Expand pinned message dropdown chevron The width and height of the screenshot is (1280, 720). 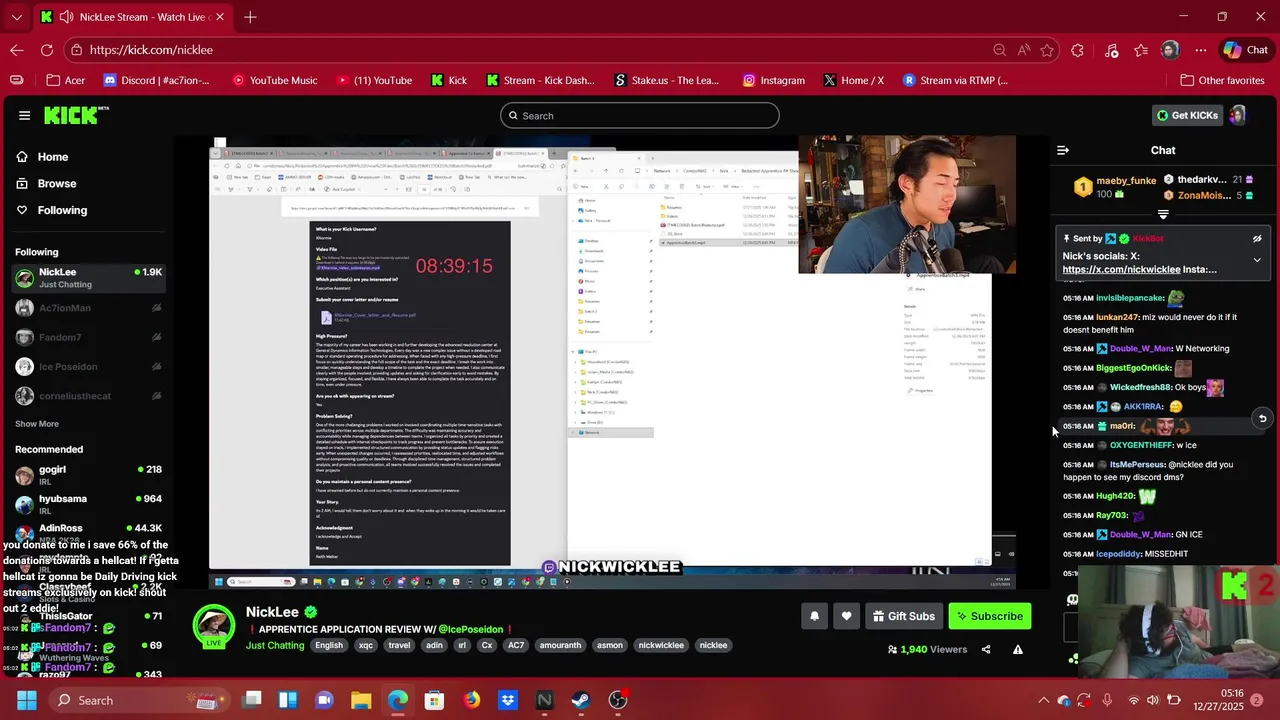tap(1257, 260)
